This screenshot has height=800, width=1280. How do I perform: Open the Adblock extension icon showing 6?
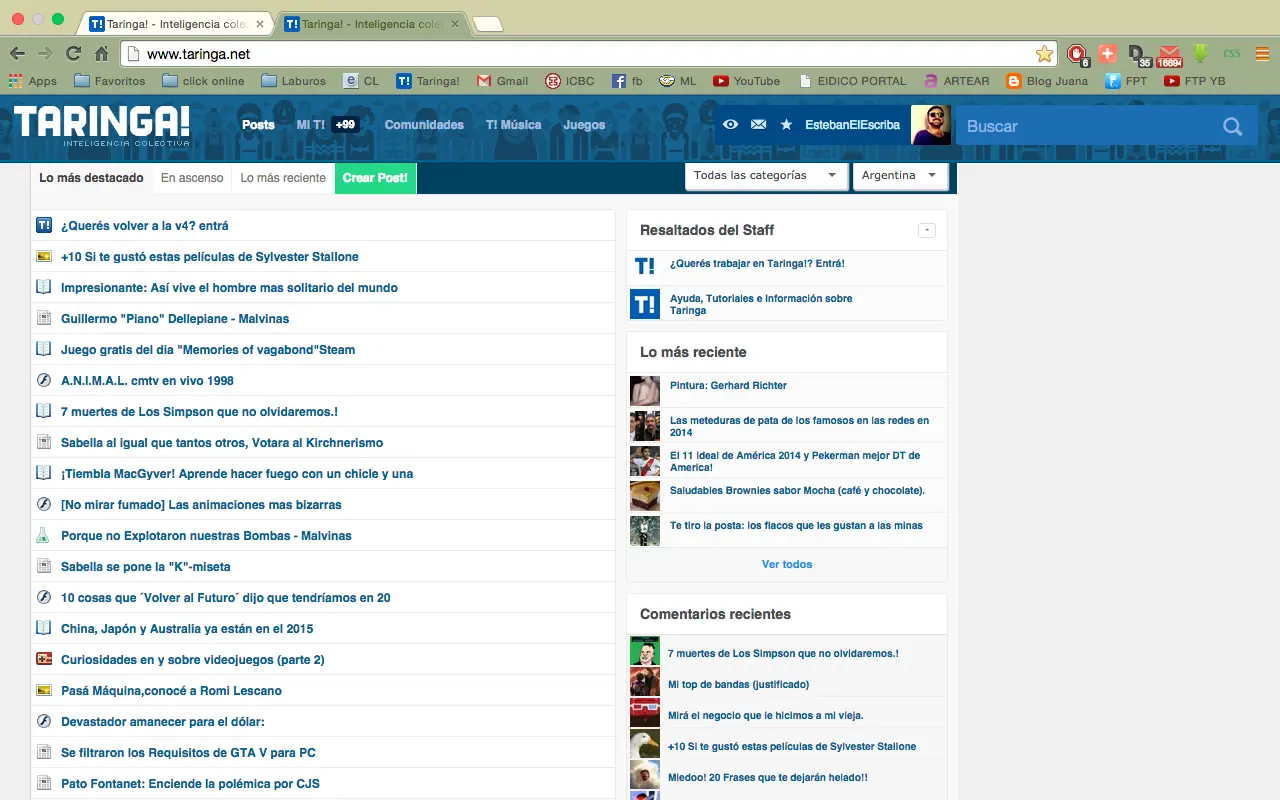pyautogui.click(x=1077, y=55)
